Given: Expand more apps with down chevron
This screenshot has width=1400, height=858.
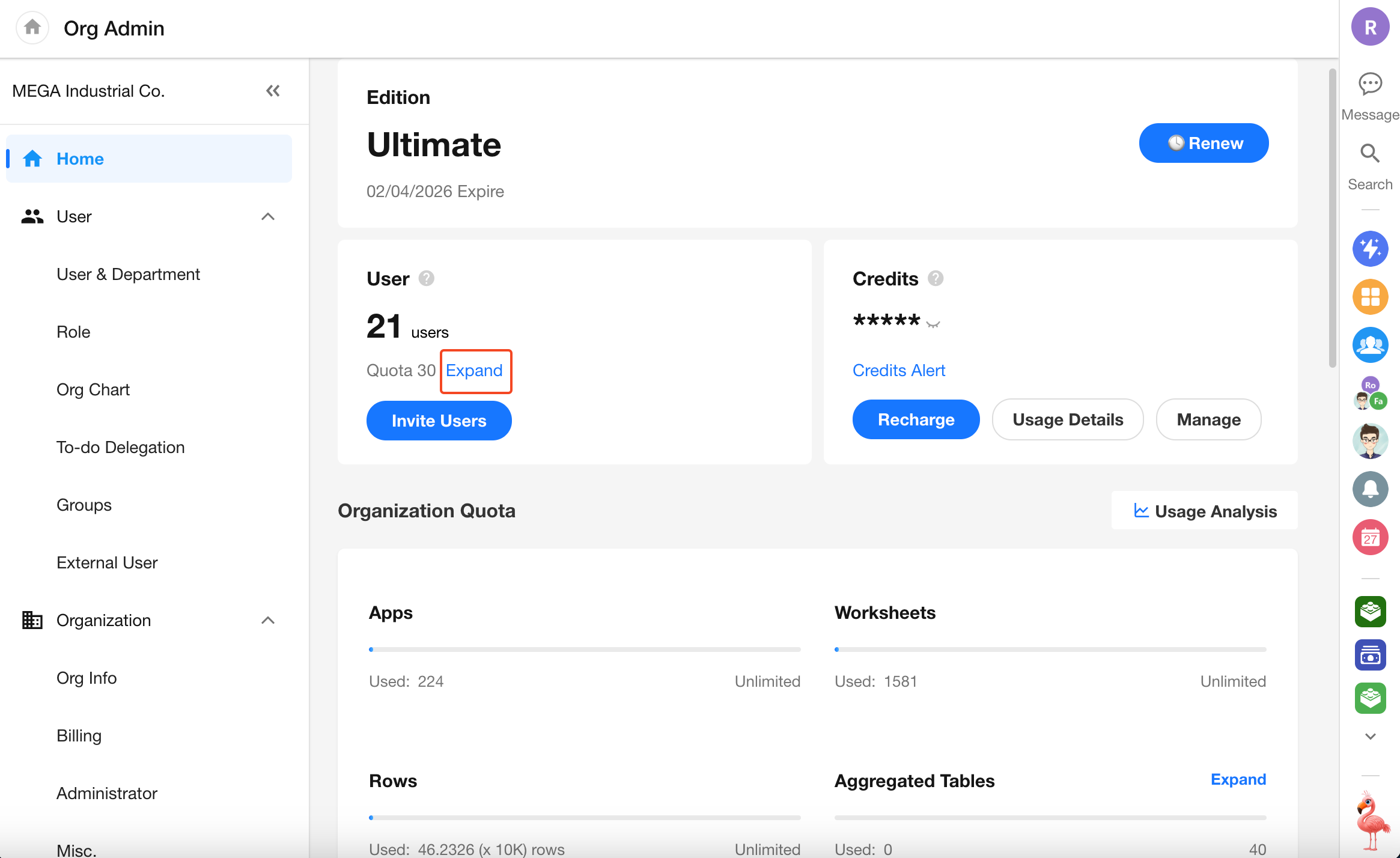Looking at the screenshot, I should pyautogui.click(x=1370, y=736).
